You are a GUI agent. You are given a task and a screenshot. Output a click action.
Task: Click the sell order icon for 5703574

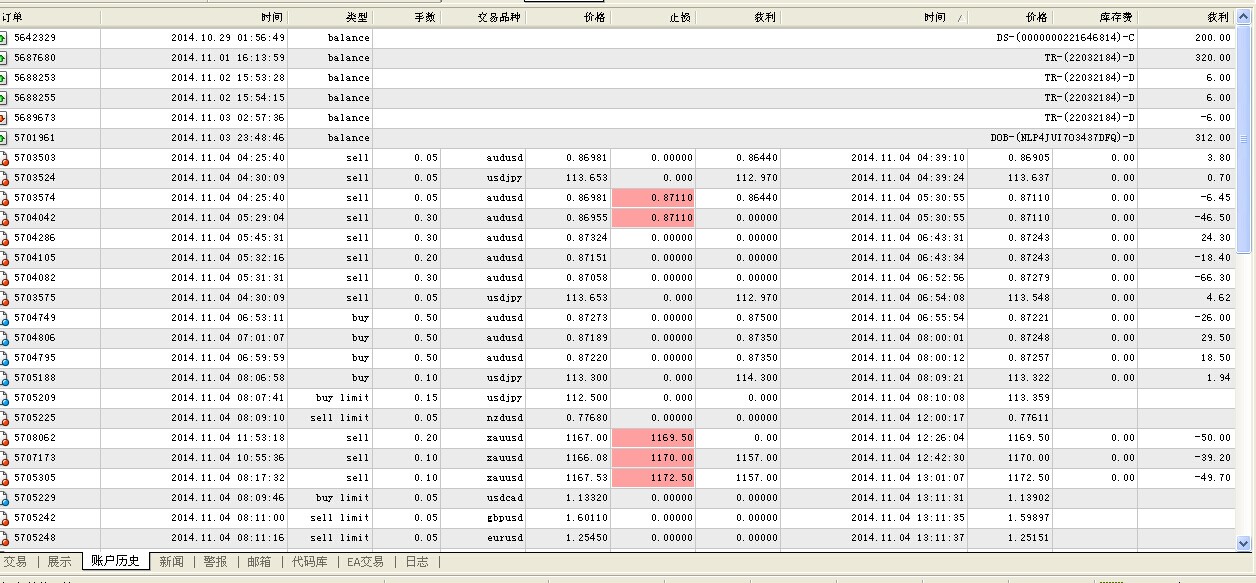tap(4, 198)
